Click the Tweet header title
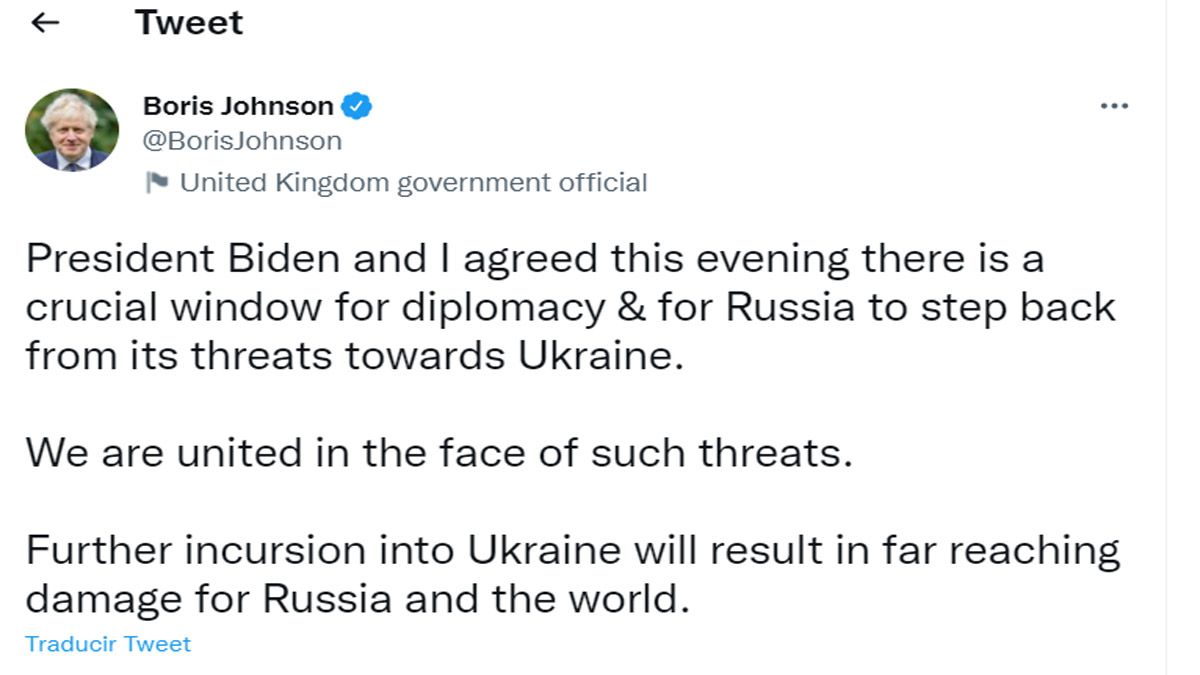Screen dimensions: 1200x675 coord(188,21)
